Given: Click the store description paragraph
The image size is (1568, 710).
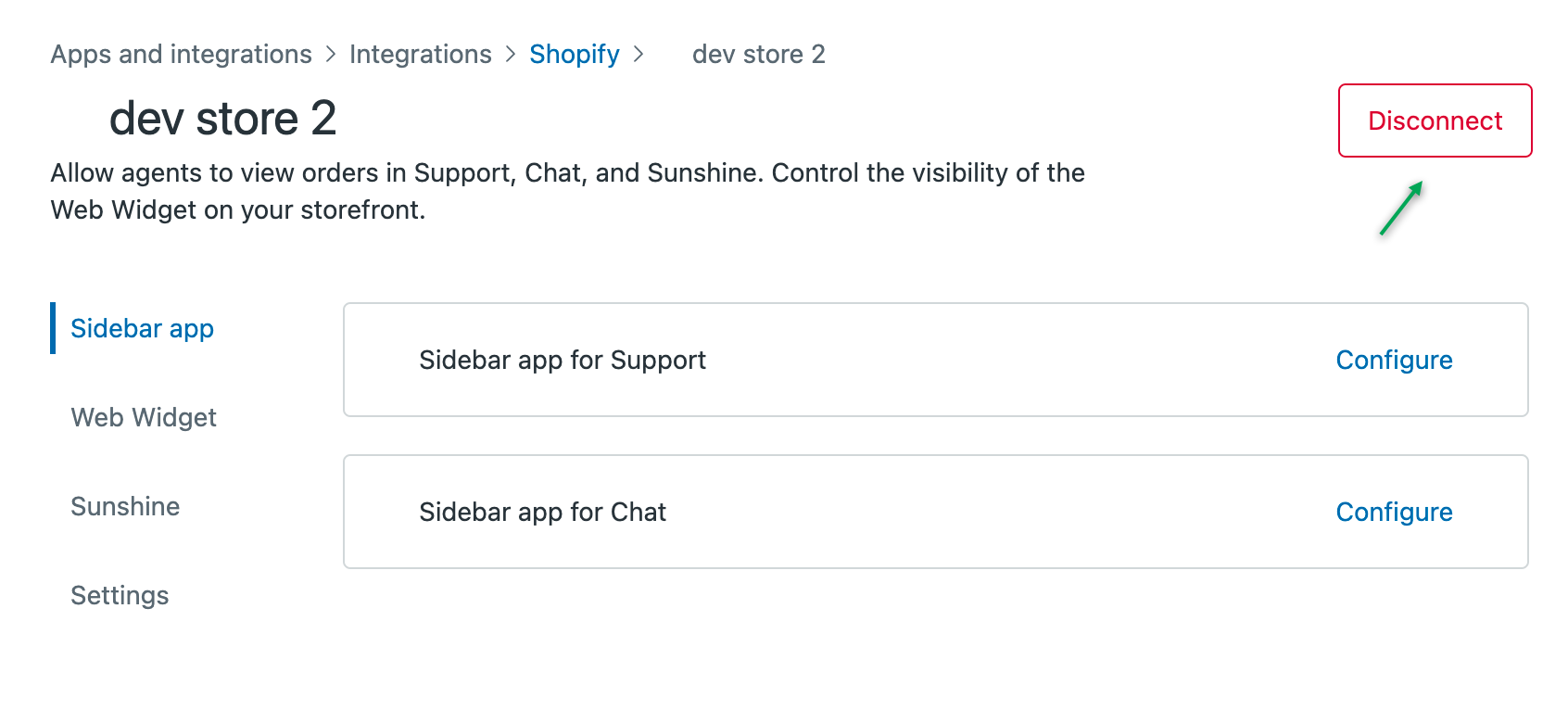Looking at the screenshot, I should (x=567, y=192).
